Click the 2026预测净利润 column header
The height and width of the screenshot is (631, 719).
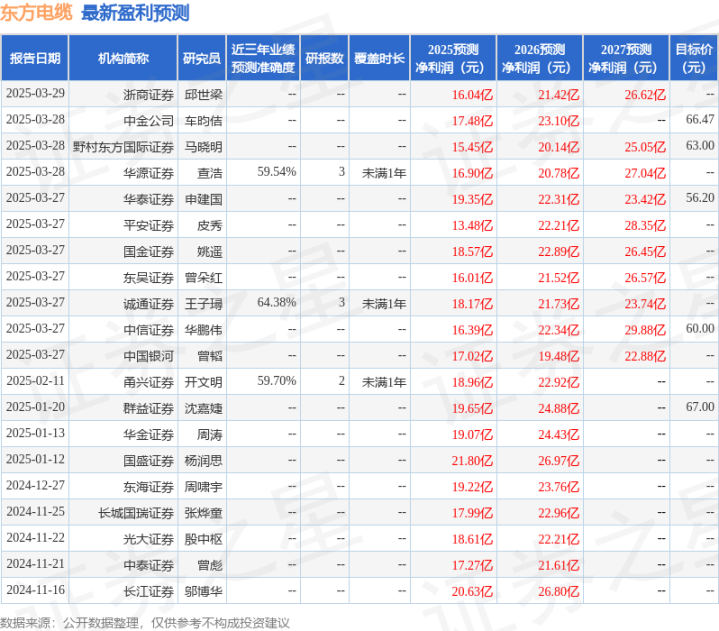coord(539,58)
